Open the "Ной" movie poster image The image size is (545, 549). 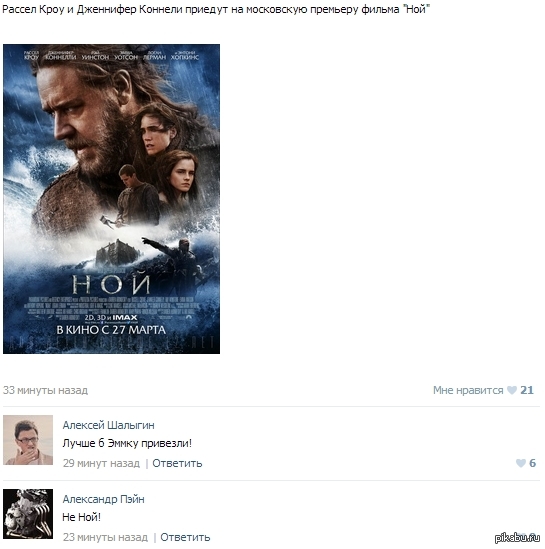point(111,199)
